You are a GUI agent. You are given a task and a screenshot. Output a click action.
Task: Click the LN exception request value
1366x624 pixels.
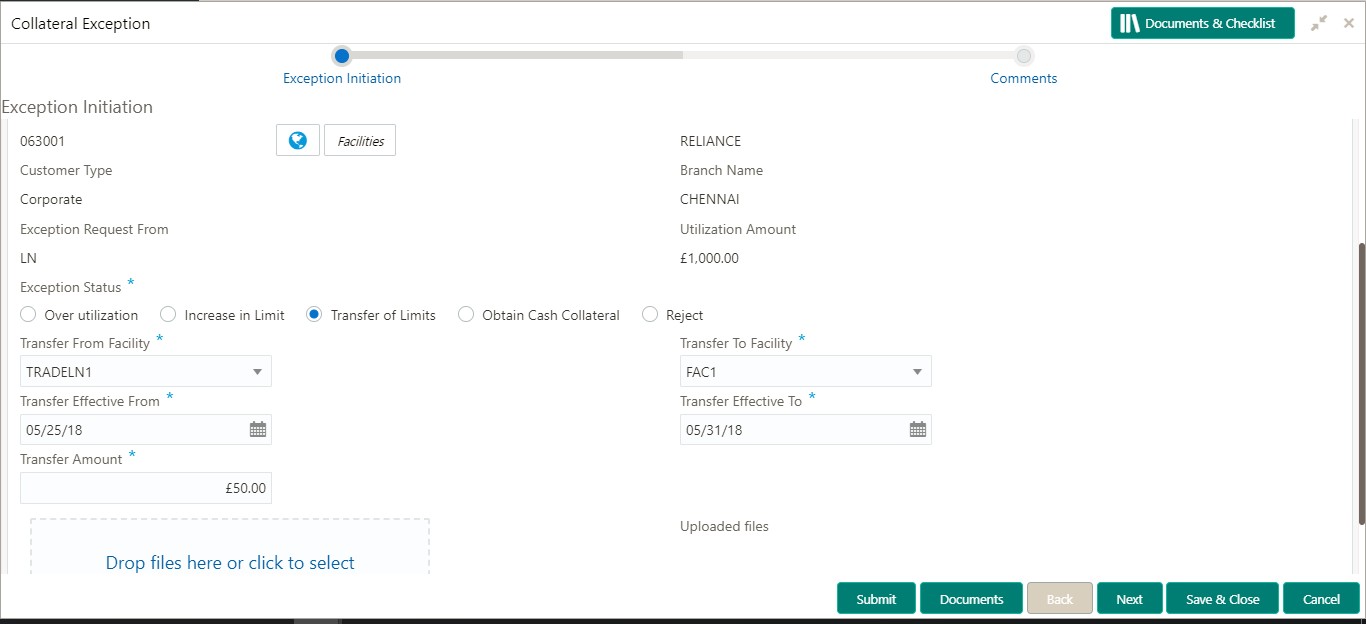click(x=28, y=258)
